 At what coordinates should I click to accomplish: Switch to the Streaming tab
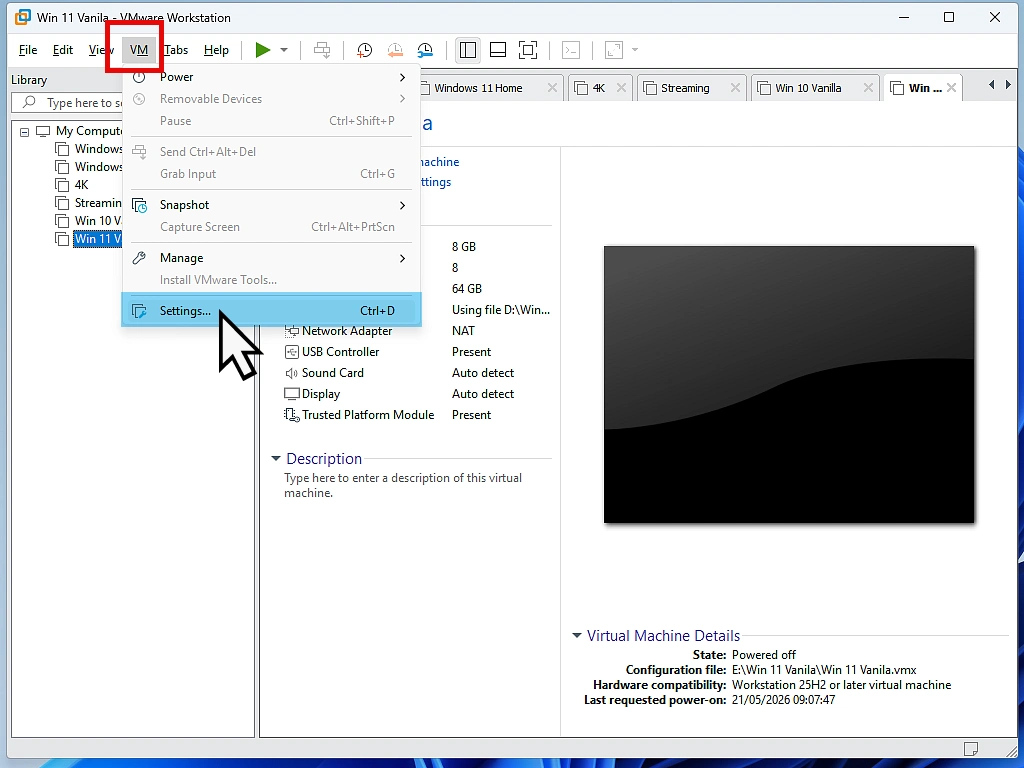(684, 88)
